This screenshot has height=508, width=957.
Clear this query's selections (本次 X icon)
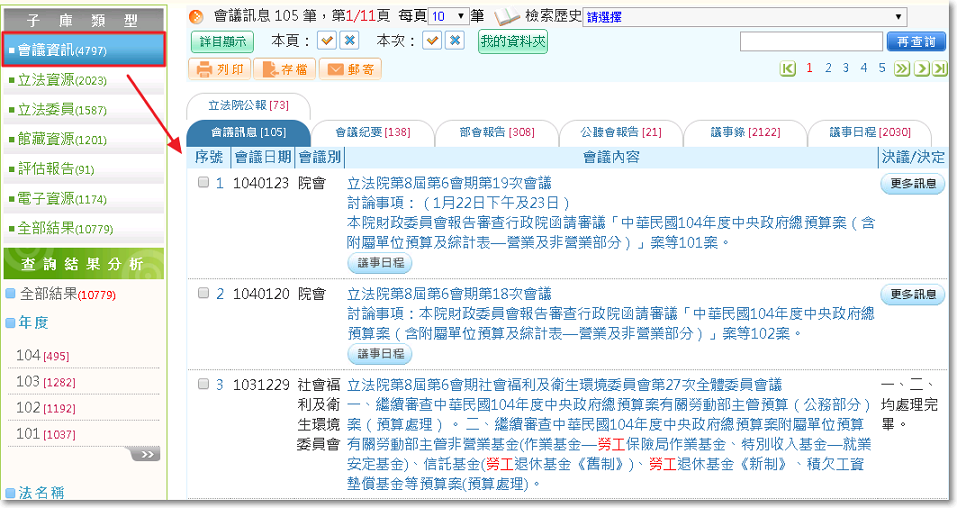[455, 41]
